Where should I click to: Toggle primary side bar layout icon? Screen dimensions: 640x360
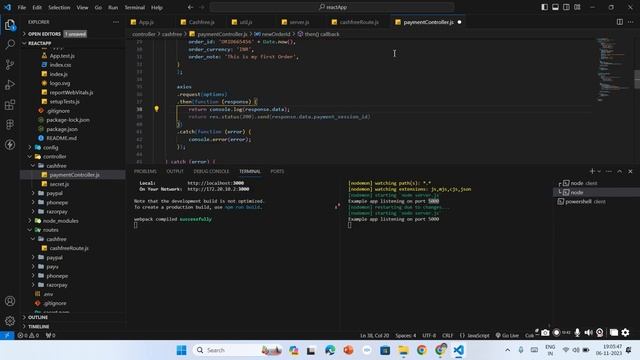point(544,7)
